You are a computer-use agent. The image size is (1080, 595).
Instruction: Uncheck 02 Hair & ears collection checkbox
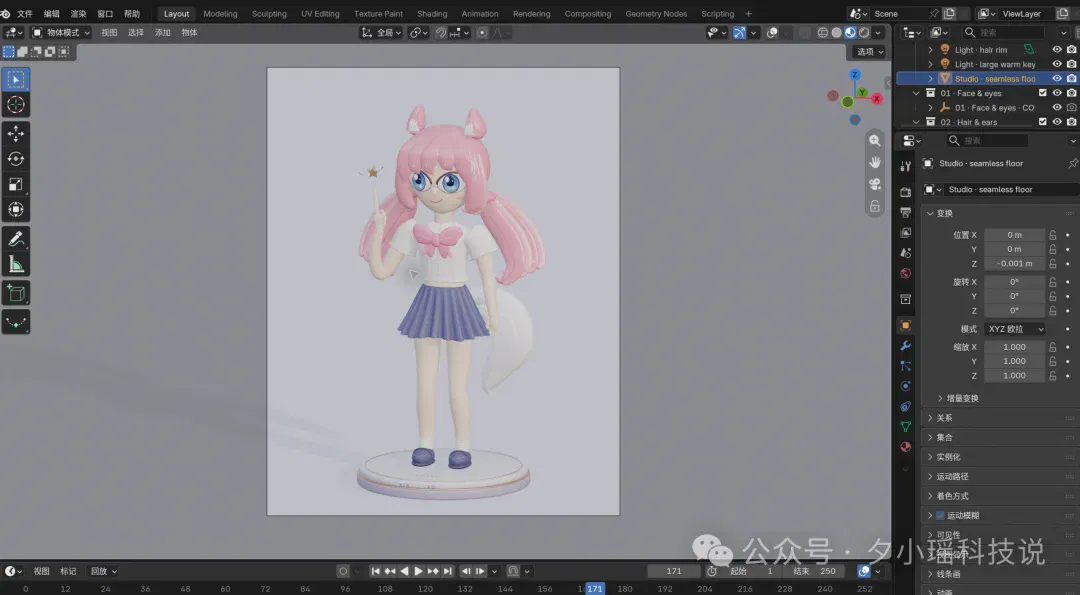[1042, 122]
